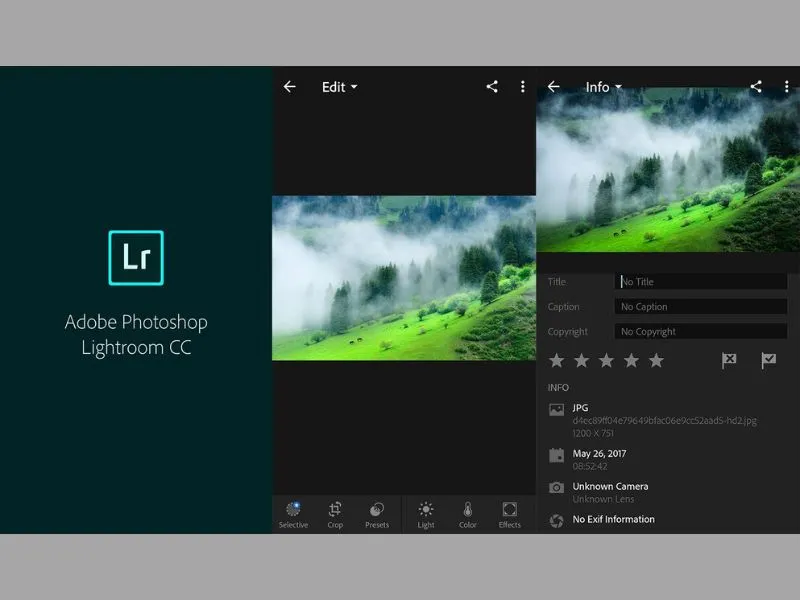Click the 08:52:42 time text

[590, 466]
